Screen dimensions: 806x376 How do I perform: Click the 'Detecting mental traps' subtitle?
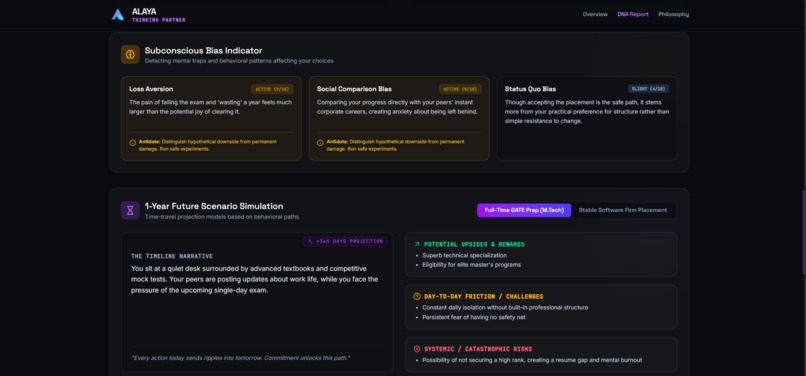click(x=239, y=61)
